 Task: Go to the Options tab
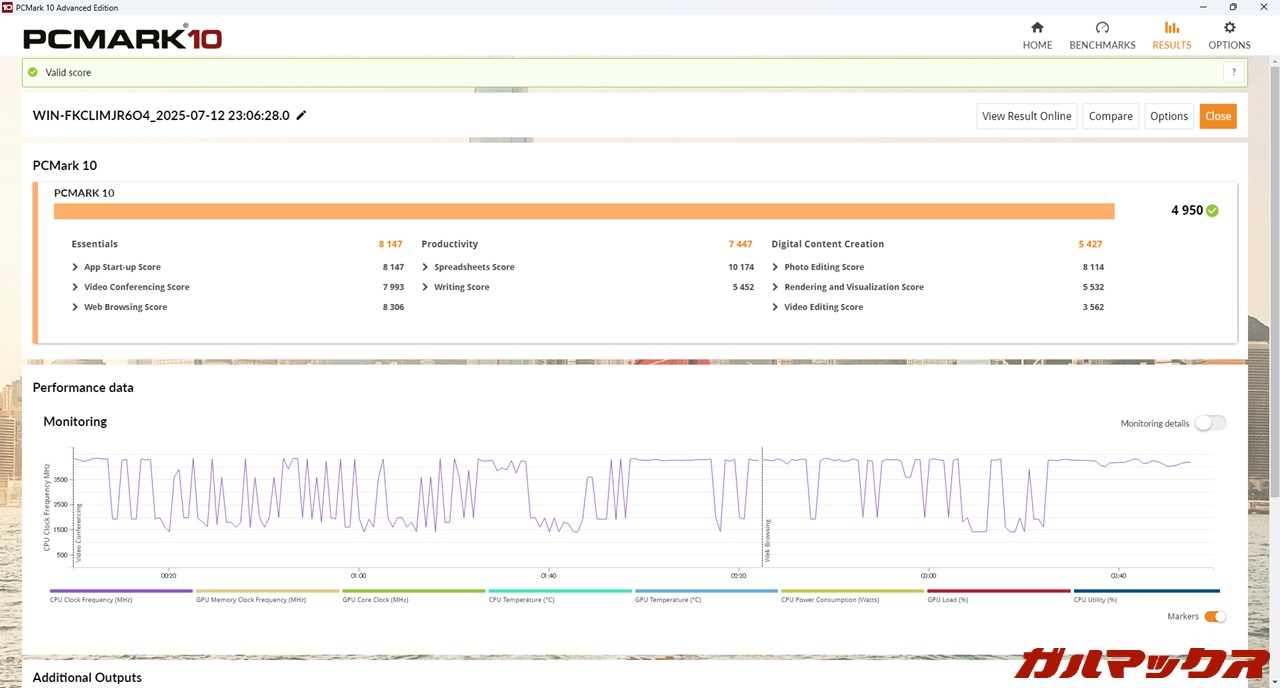point(1229,36)
